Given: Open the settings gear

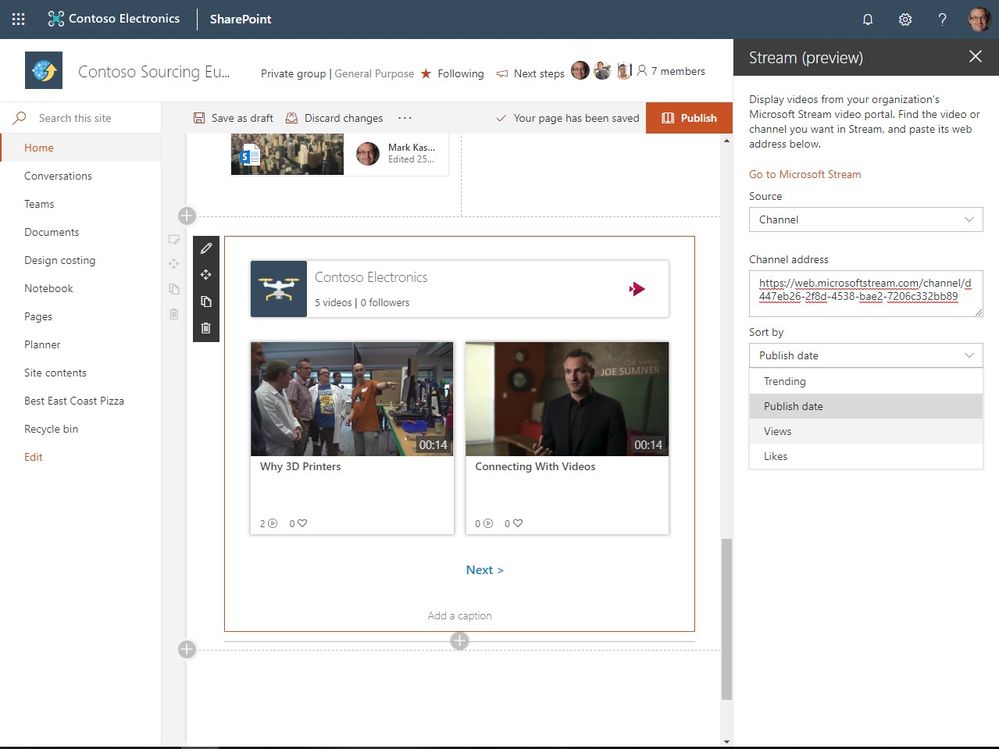Looking at the screenshot, I should (x=905, y=19).
